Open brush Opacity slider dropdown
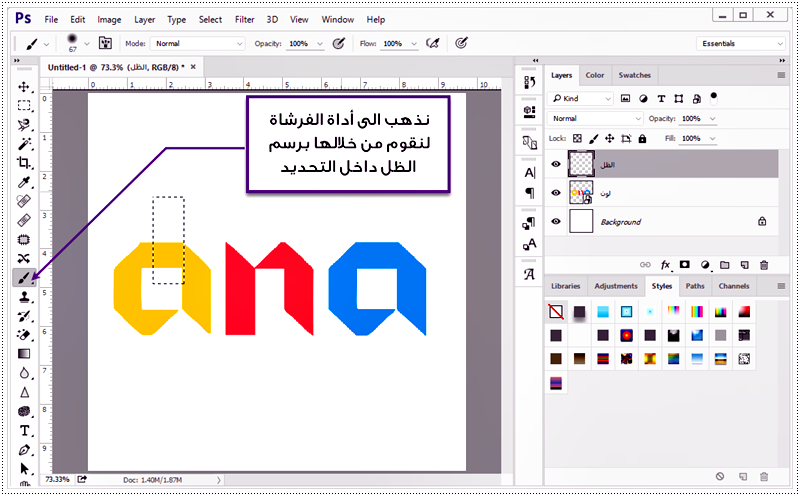This screenshot has width=800, height=496. 320,44
